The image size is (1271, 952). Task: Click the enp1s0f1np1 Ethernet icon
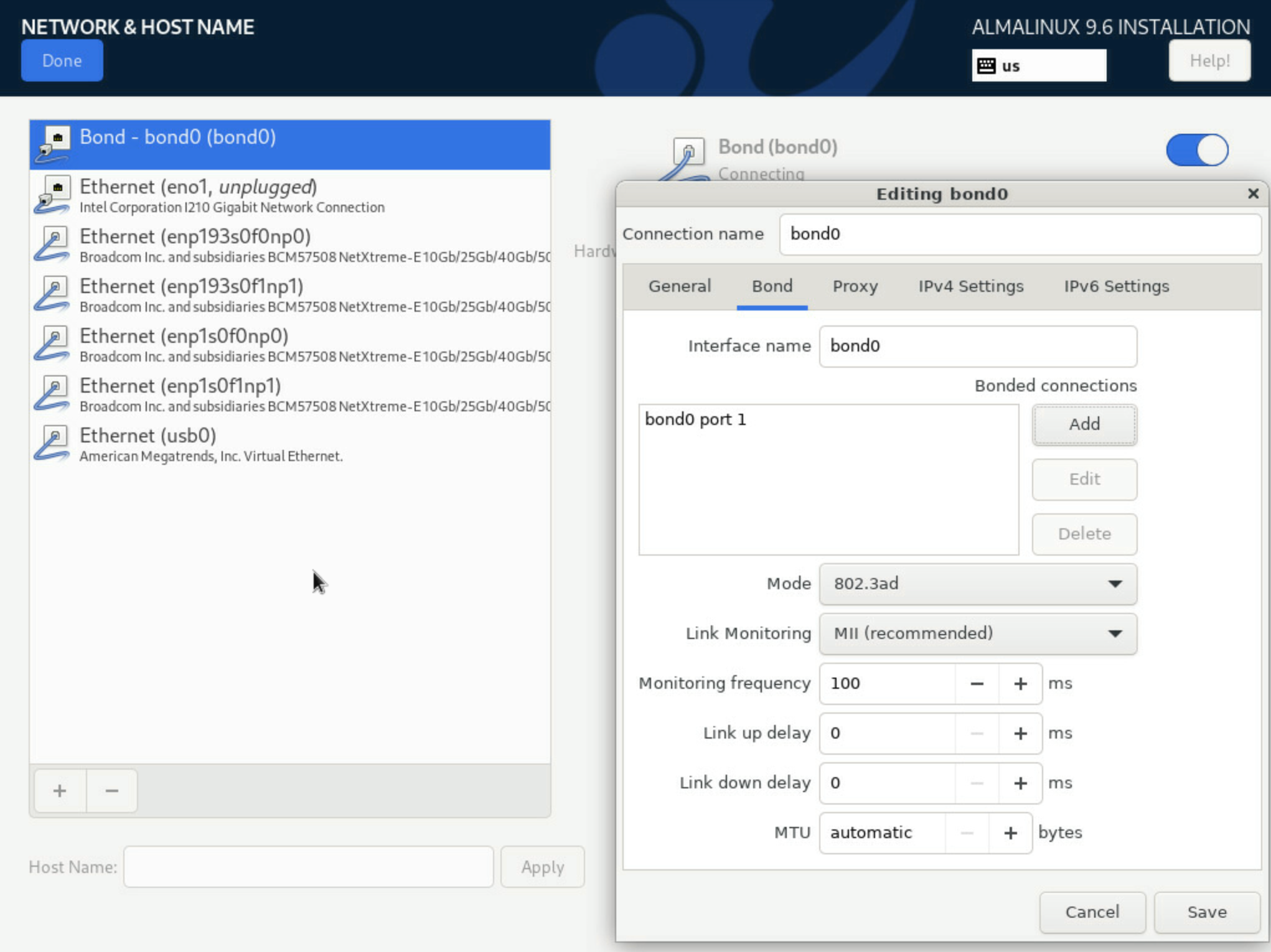coord(53,394)
